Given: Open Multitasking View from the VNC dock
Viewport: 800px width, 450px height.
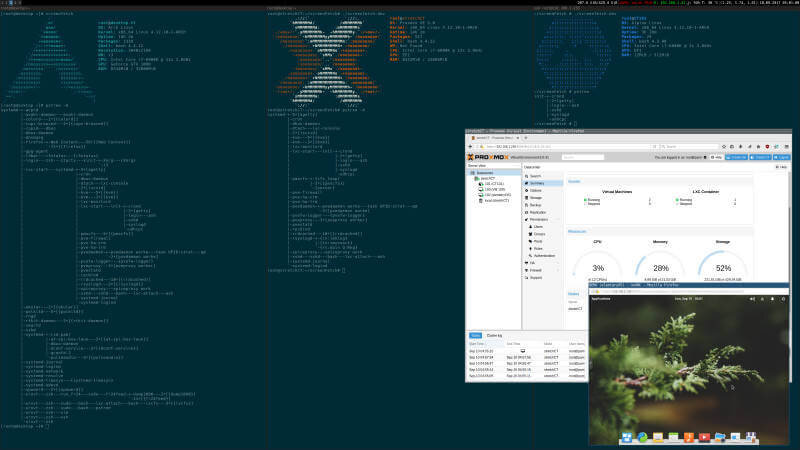Looking at the screenshot, I should coord(627,437).
